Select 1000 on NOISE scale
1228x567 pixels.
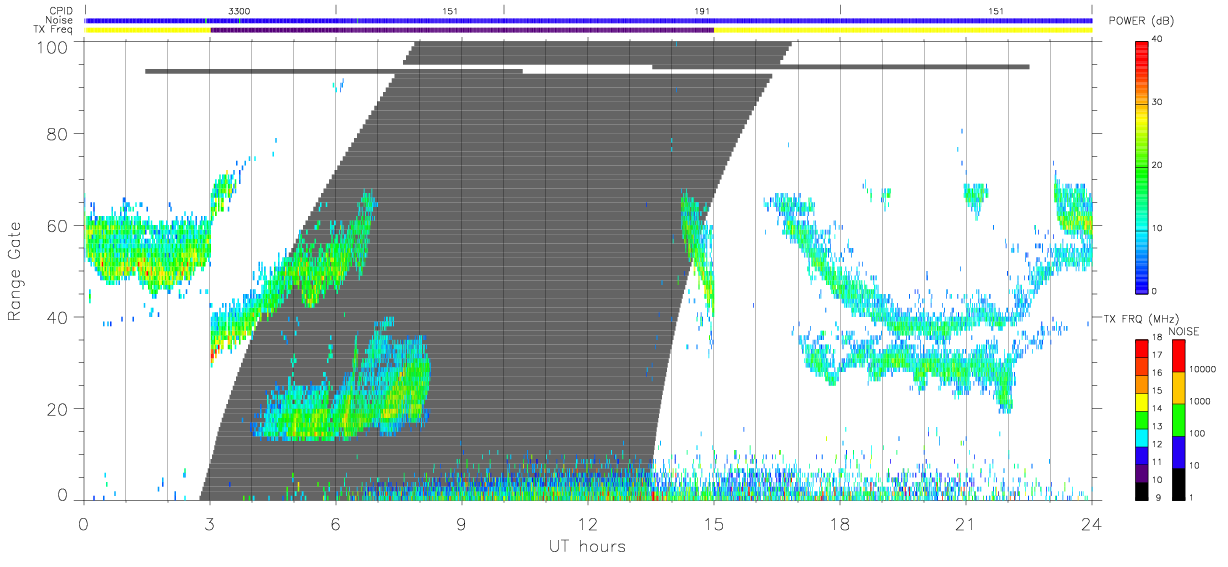click(1201, 401)
